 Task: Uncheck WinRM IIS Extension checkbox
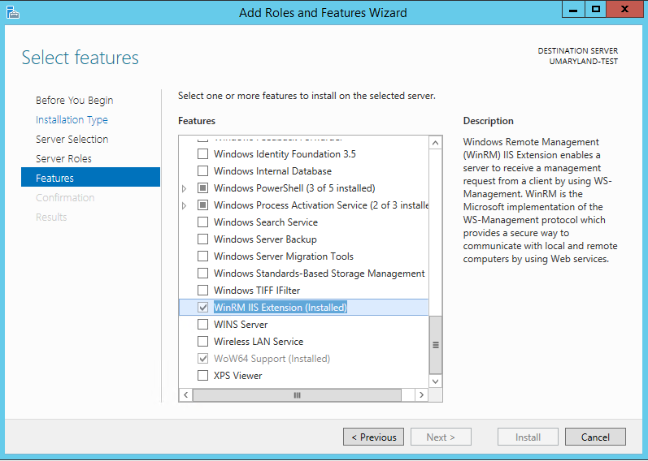[x=202, y=307]
